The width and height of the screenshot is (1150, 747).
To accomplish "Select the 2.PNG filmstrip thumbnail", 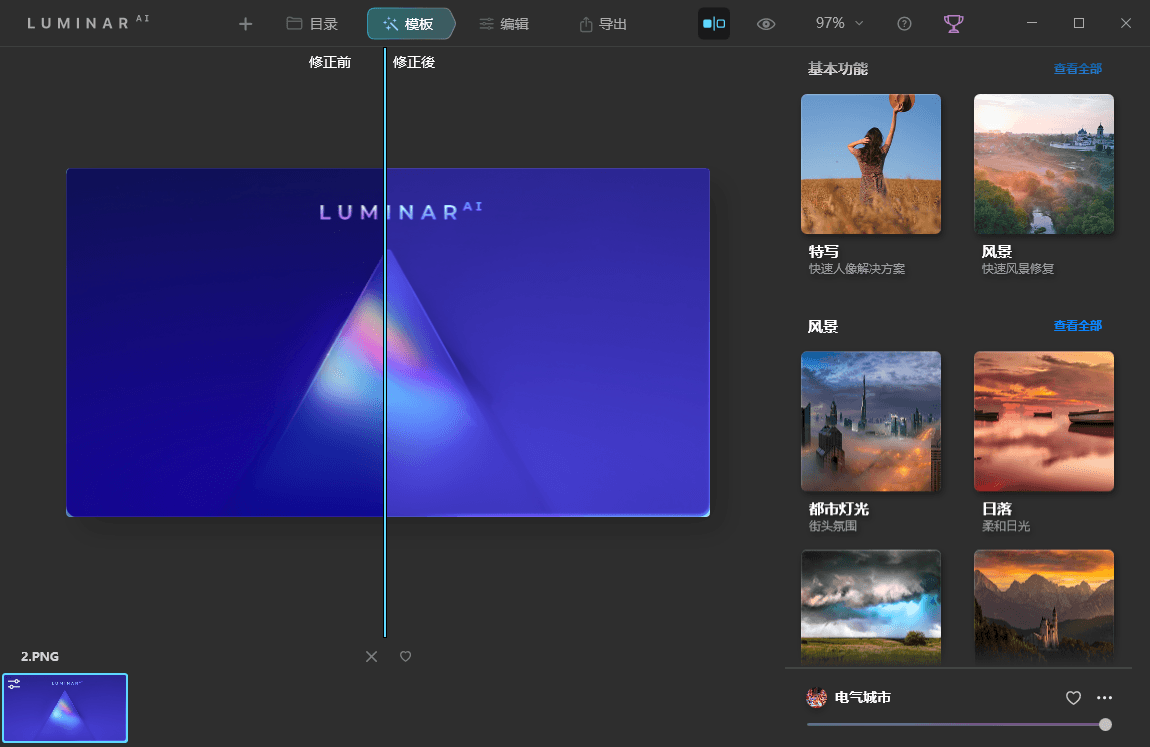I will pyautogui.click(x=65, y=708).
